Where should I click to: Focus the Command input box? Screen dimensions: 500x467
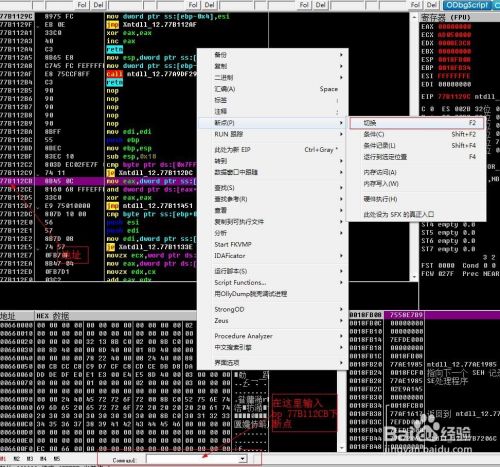click(x=193, y=459)
